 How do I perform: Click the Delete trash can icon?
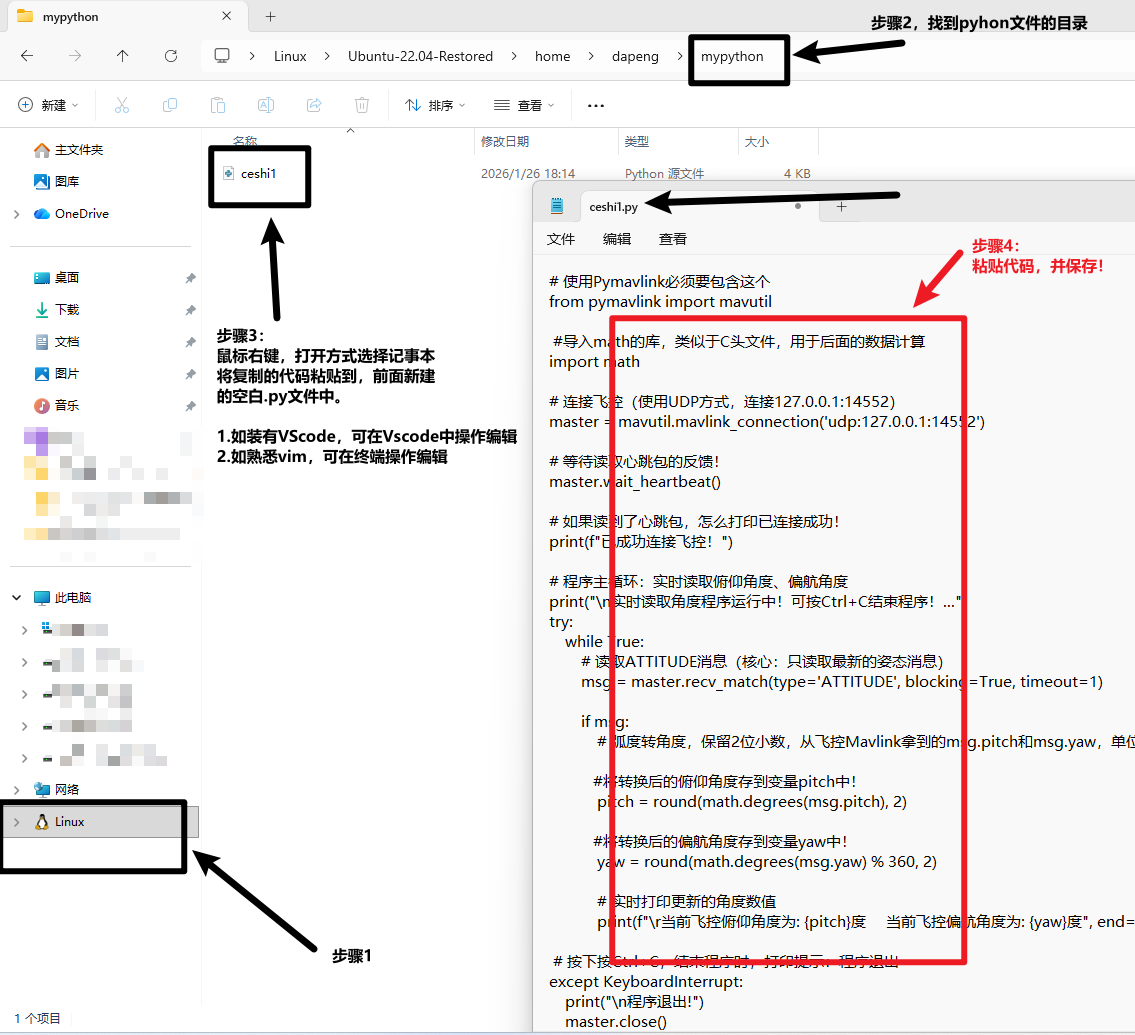click(x=362, y=105)
